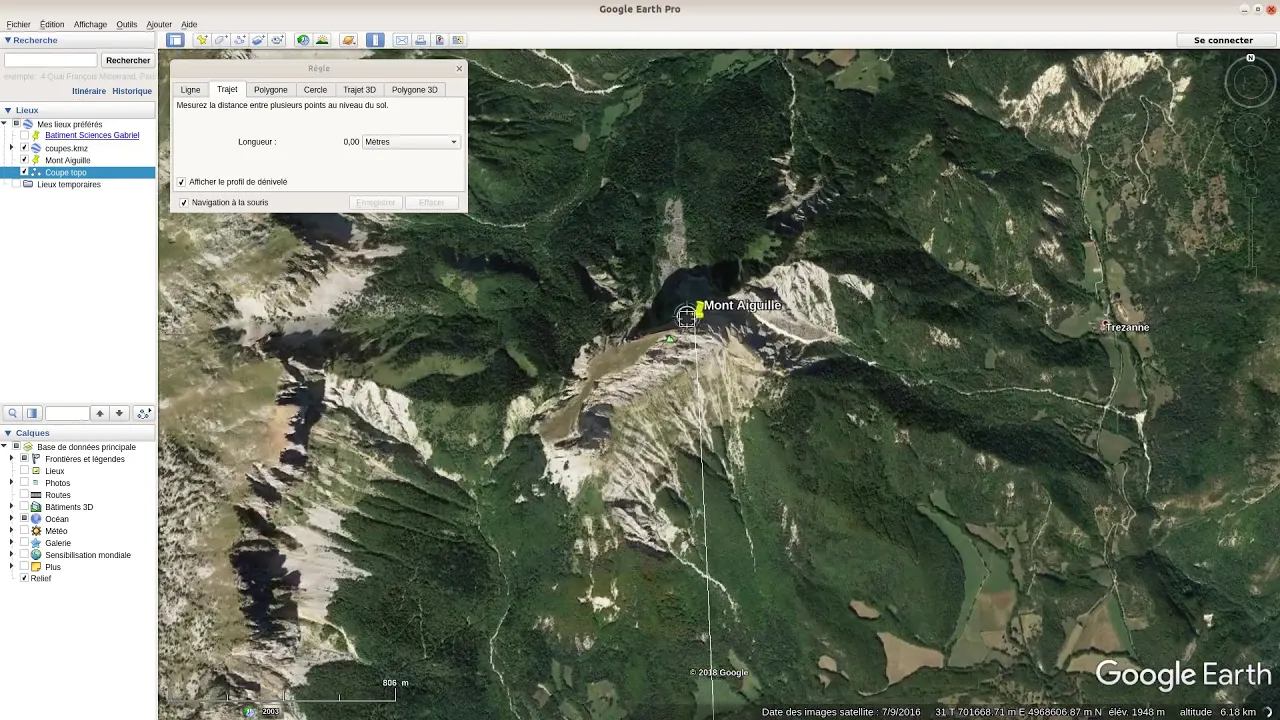Open the Mètres unit dropdown
The width and height of the screenshot is (1280, 720).
click(410, 142)
